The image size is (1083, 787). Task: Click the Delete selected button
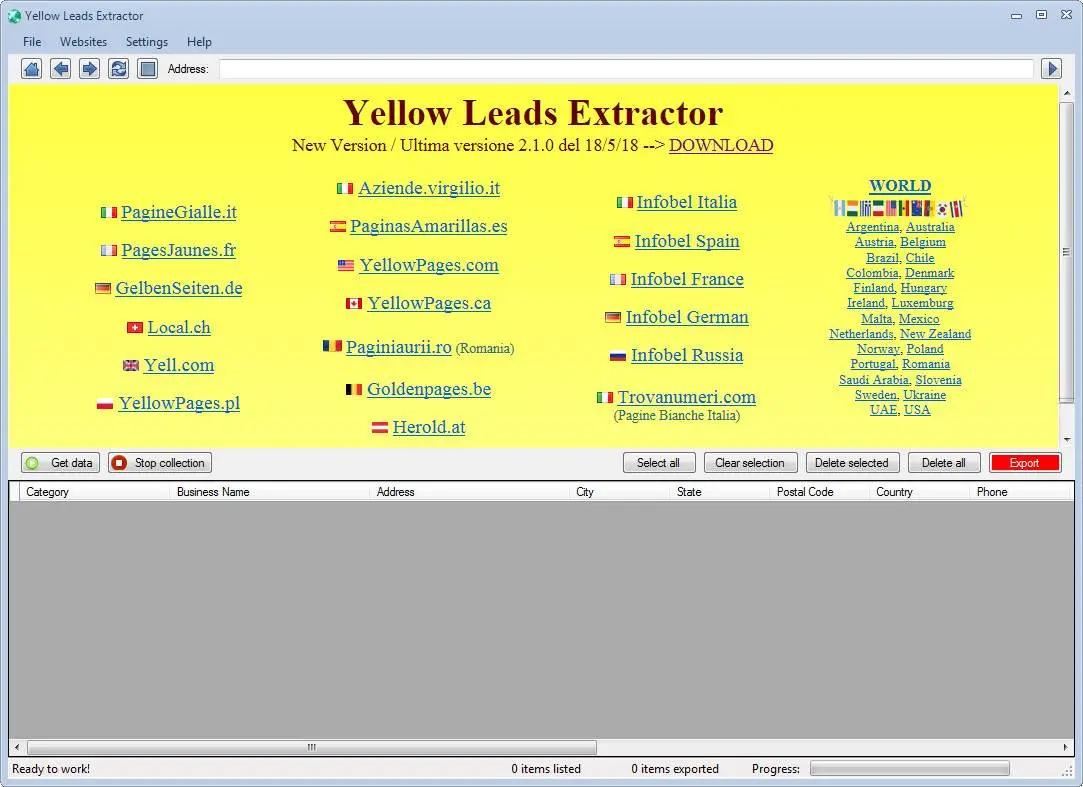coord(851,463)
